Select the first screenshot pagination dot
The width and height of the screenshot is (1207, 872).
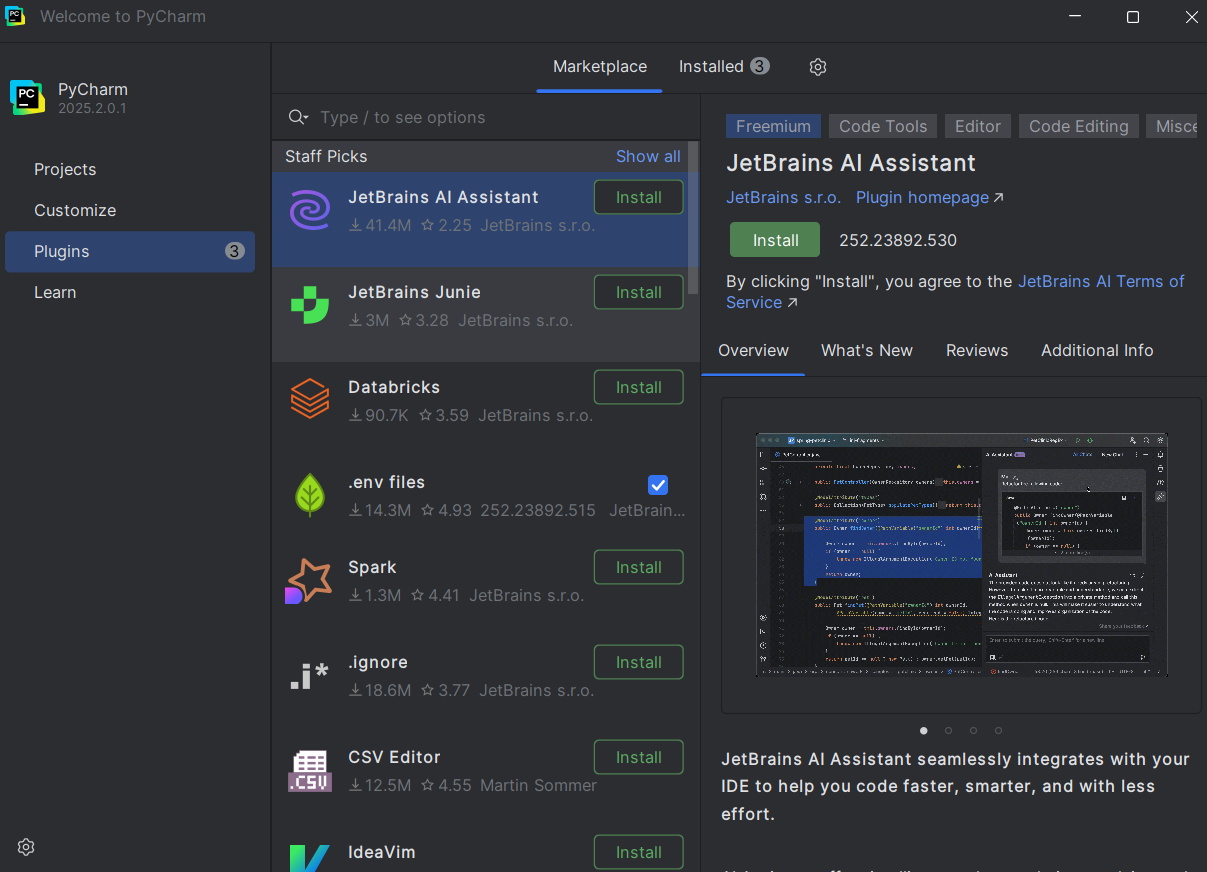point(923,730)
